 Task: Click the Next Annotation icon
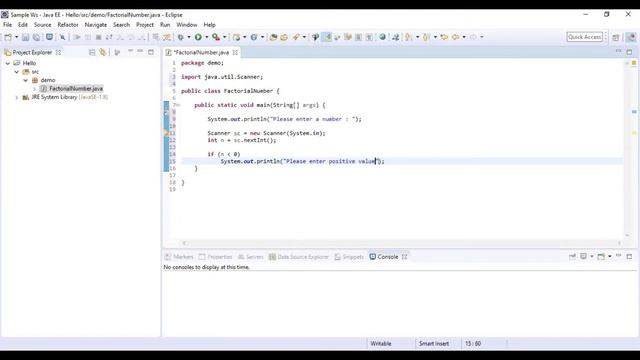[408, 37]
